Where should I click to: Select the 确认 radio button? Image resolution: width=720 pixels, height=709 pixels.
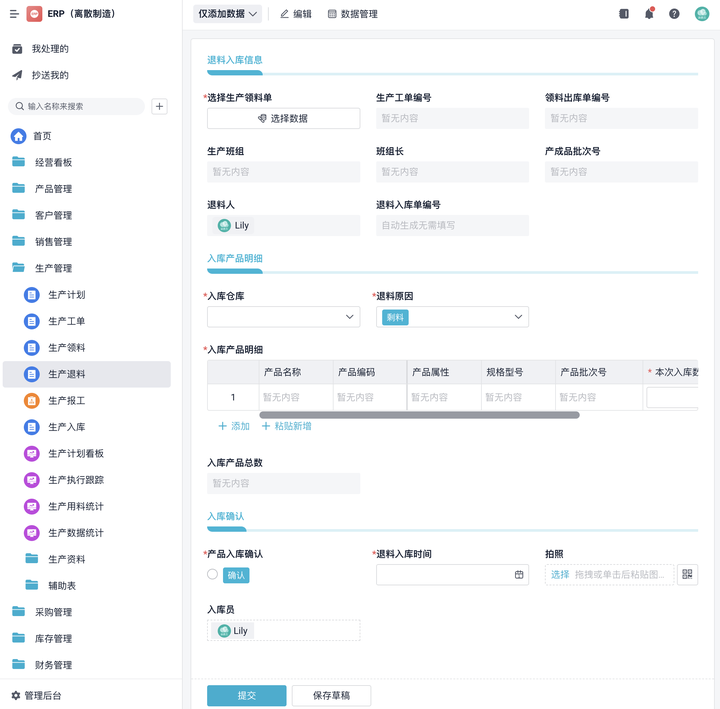point(212,575)
